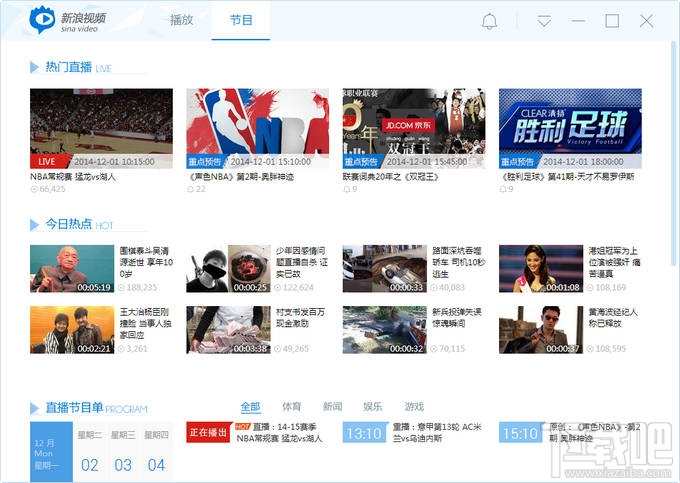Viewport: 680px width, 483px height.
Task: Select date 04 星期四 in schedule
Action: (156, 452)
